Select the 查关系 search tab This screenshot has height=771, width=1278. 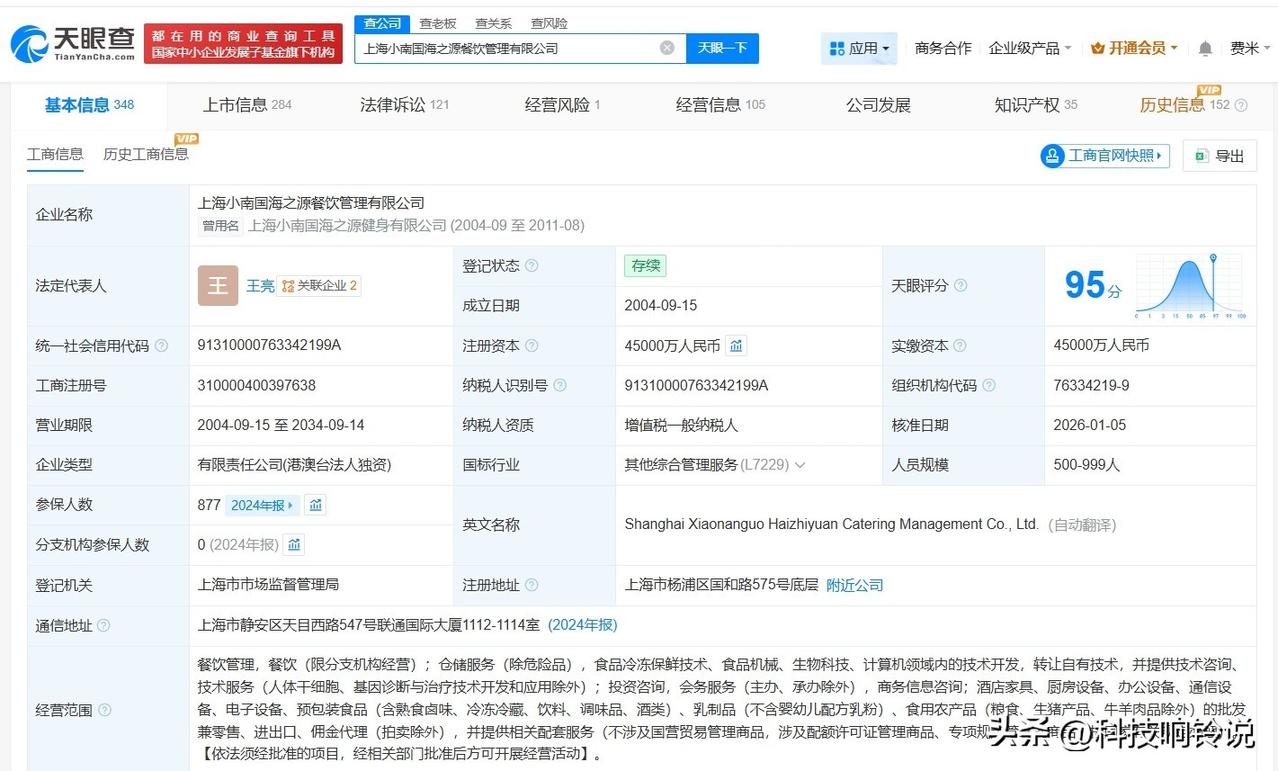coord(494,23)
